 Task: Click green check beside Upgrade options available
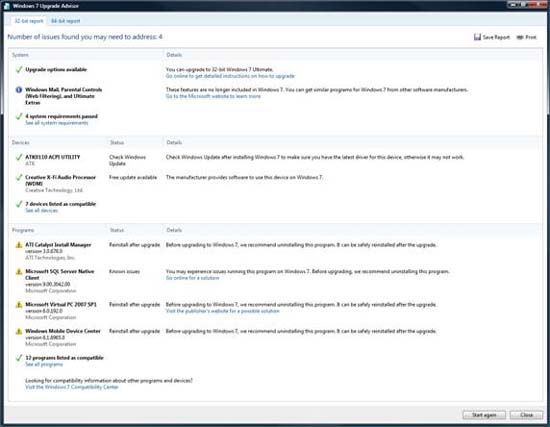coord(19,69)
